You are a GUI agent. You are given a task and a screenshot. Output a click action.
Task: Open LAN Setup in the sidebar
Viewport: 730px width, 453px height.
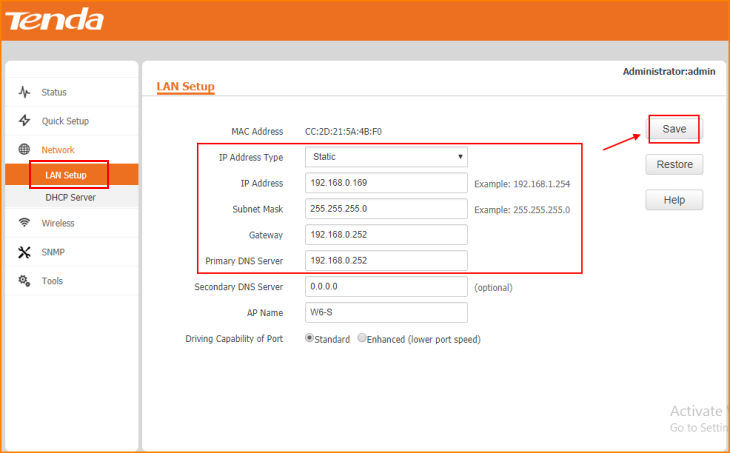pyautogui.click(x=66, y=175)
